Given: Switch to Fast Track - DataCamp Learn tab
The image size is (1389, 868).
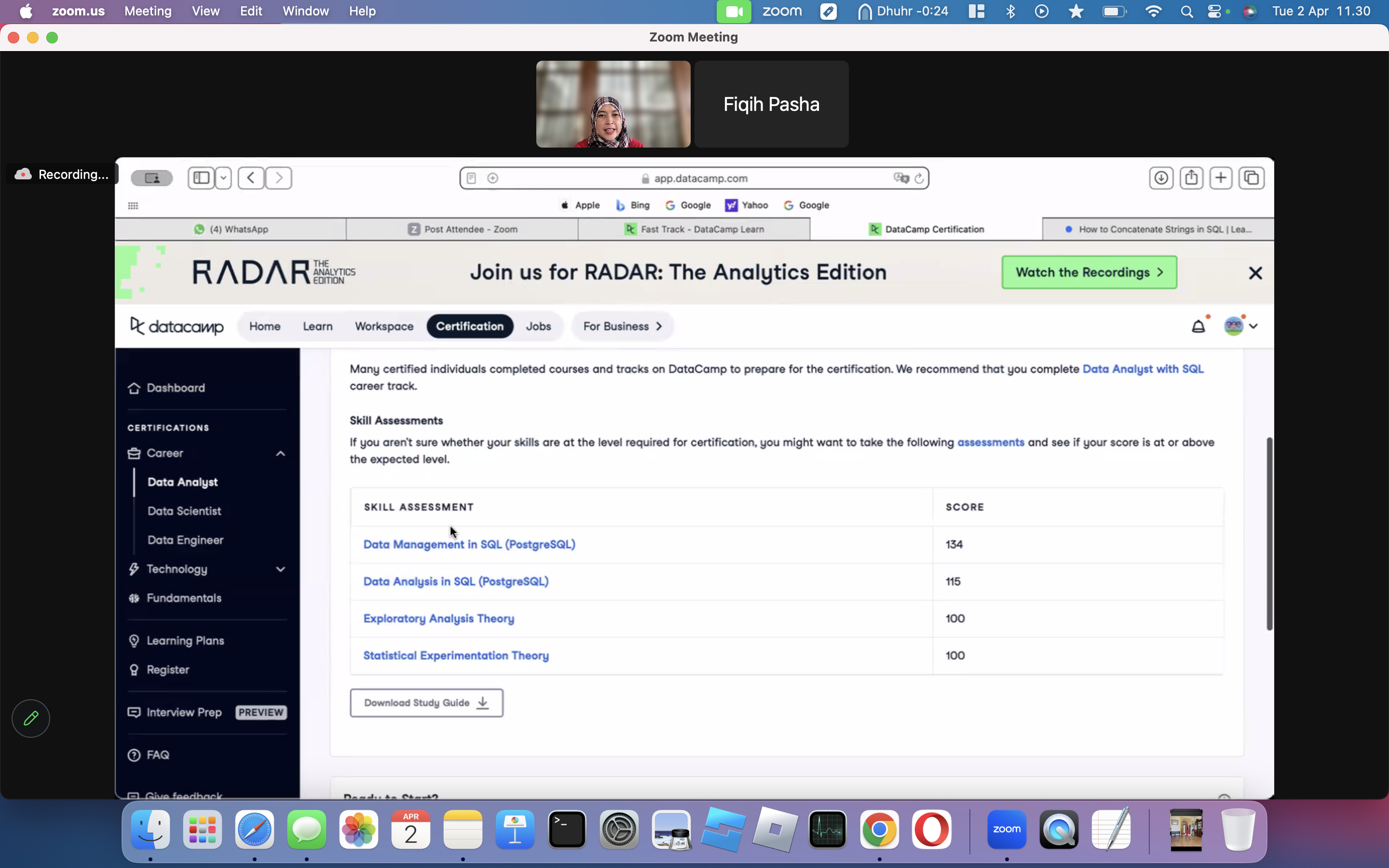Looking at the screenshot, I should (x=694, y=229).
